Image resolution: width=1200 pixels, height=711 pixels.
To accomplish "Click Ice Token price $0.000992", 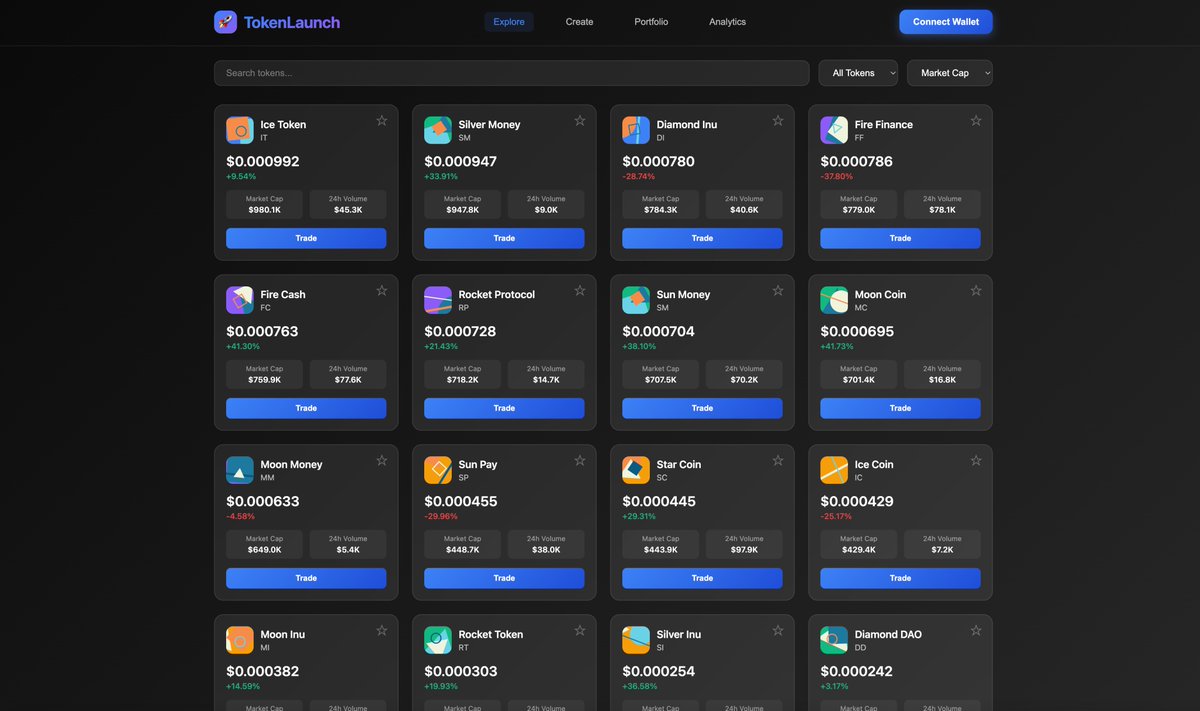I will coord(263,161).
